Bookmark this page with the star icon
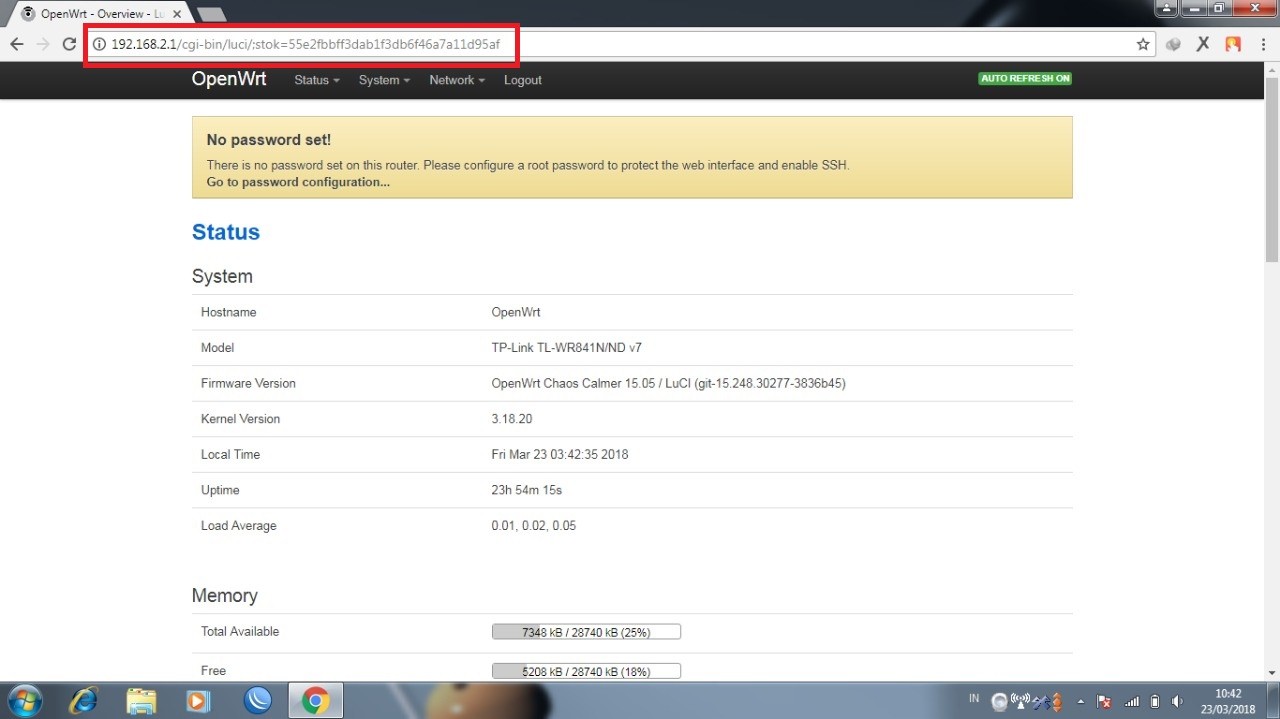This screenshot has width=1280, height=719. 1143,44
